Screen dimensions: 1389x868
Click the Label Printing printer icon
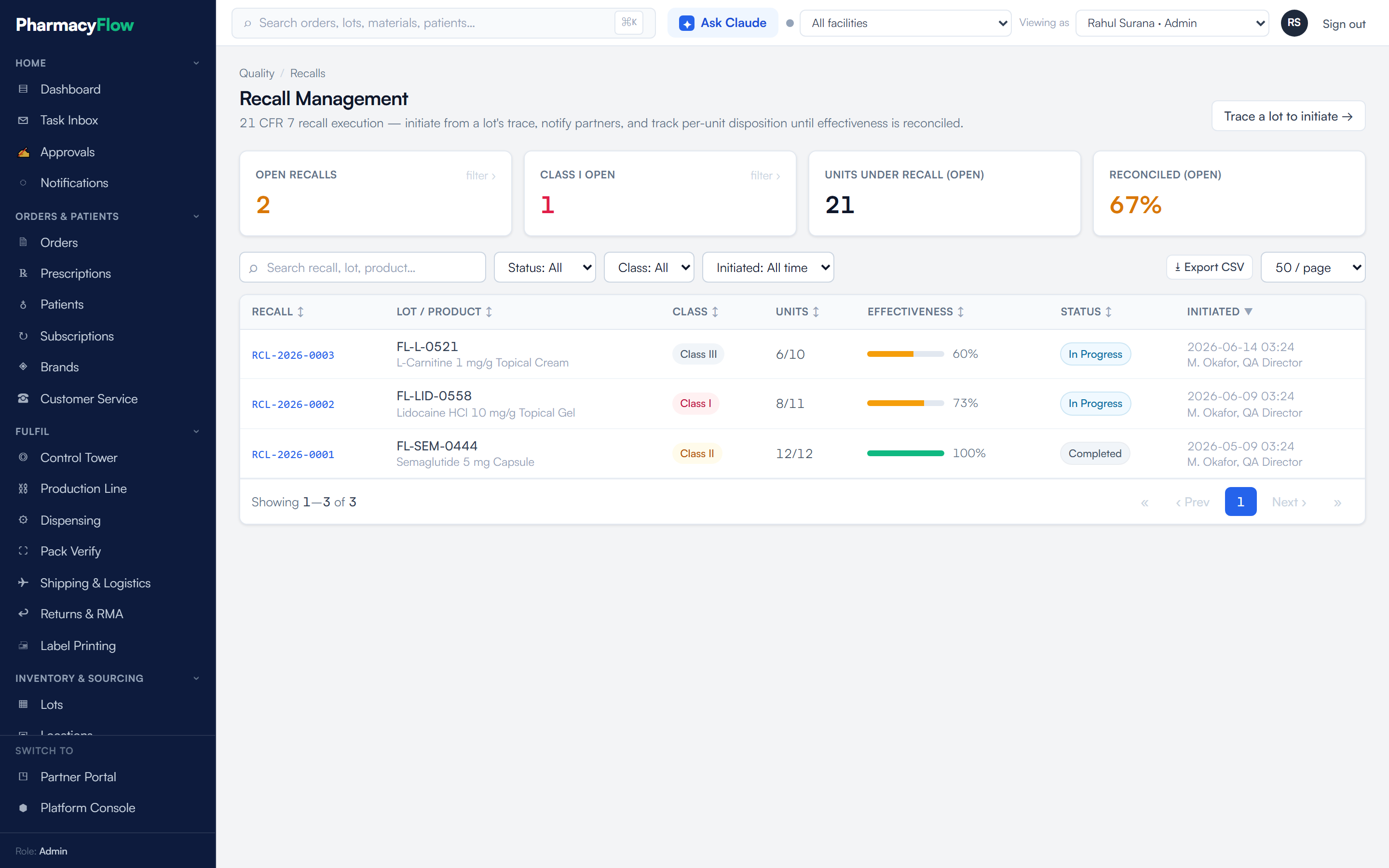(23, 646)
